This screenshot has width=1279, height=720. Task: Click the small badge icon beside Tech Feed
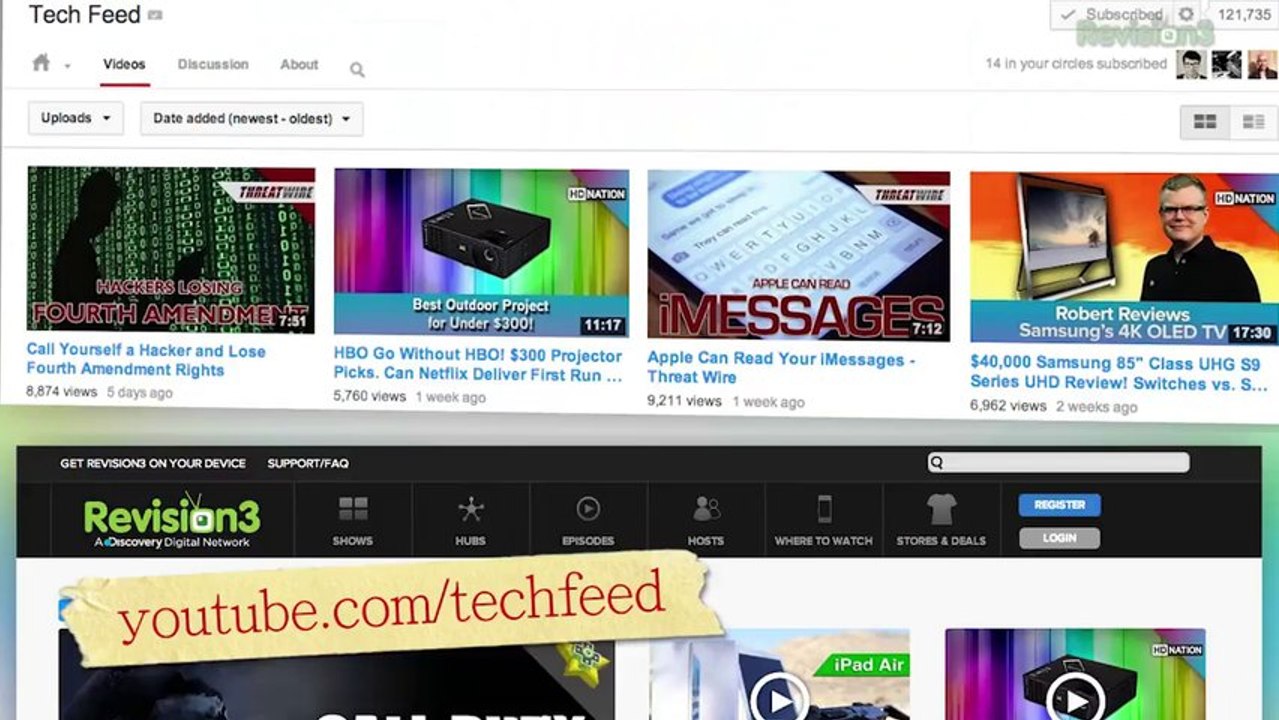coord(155,16)
